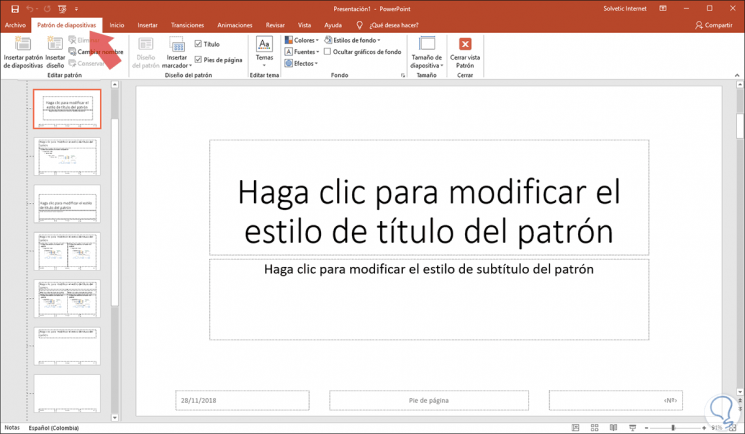Click the Tamaño de diapositiva icon
The height and width of the screenshot is (434, 745).
point(427,45)
